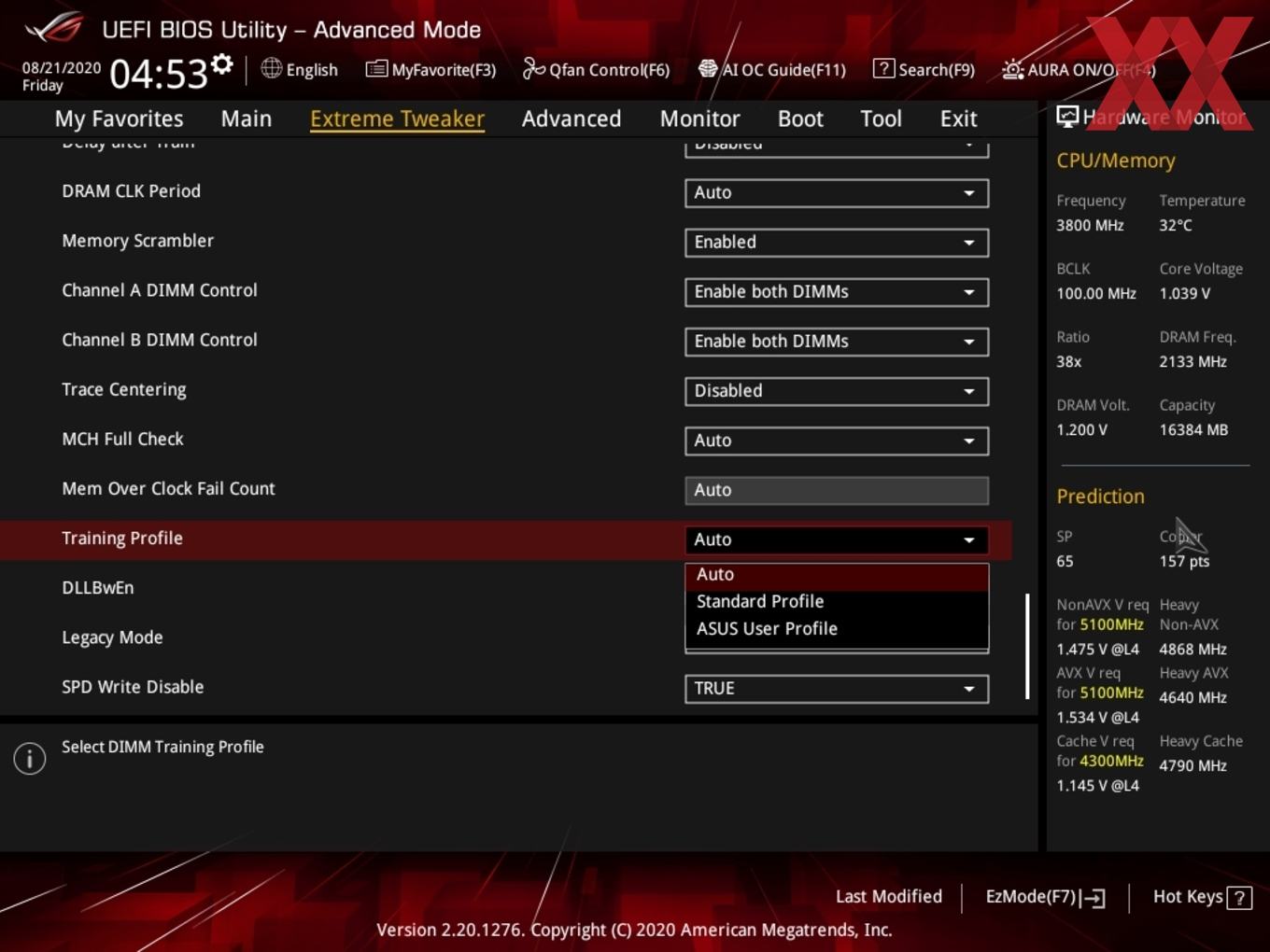Click the EzMode(F7) button label
1270x952 pixels.
pos(1031,897)
